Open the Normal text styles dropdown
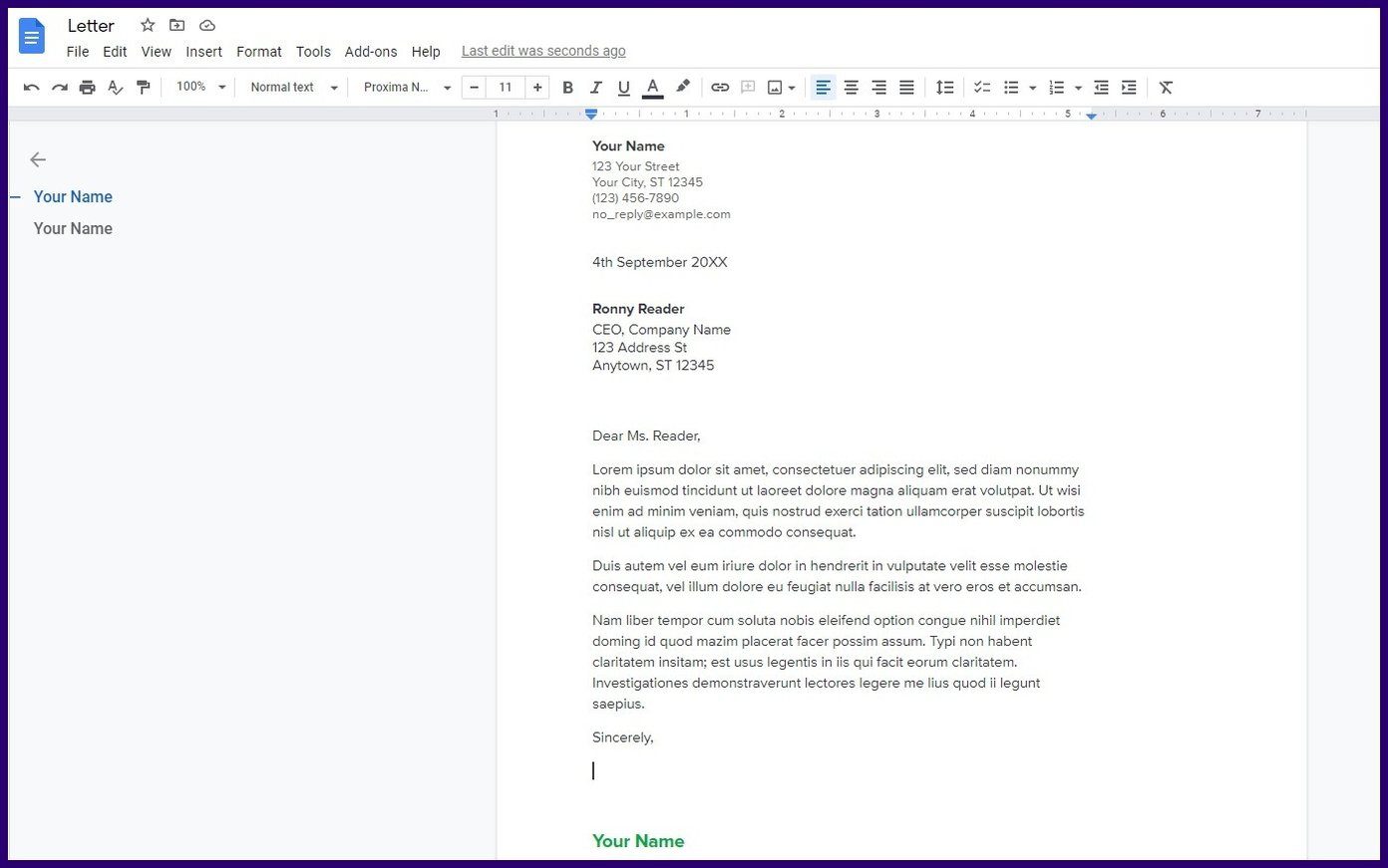Viewport: 1388px width, 868px height. coord(294,88)
